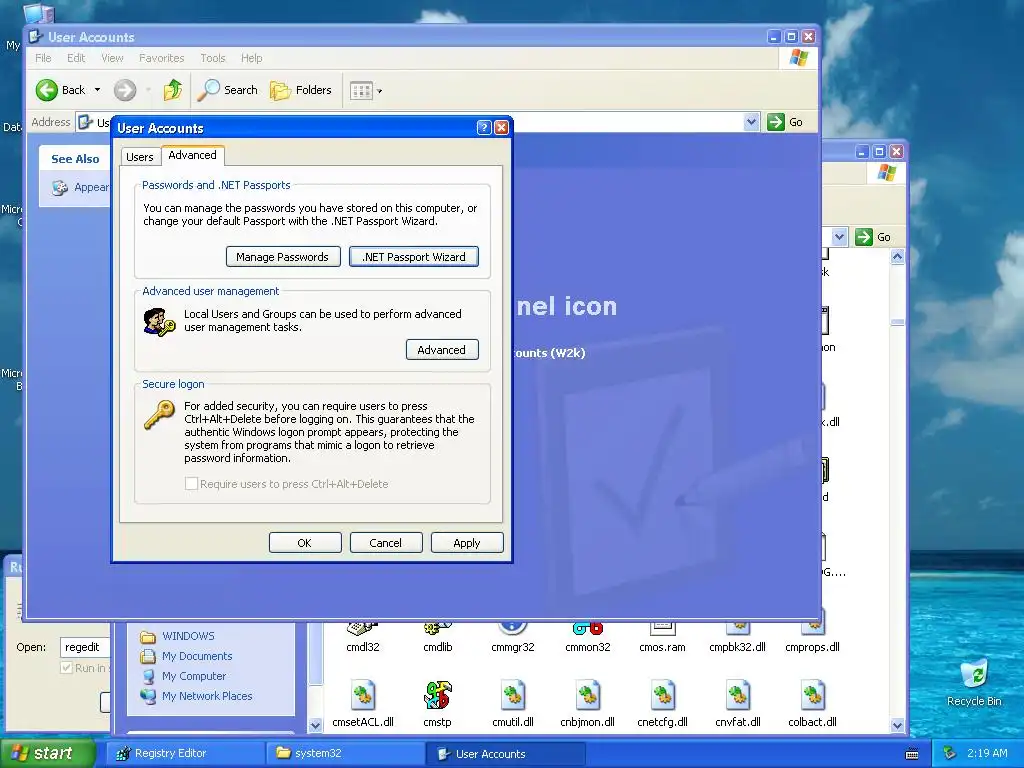Click the Back arrow icon in User Accounts window
This screenshot has width=1024, height=768.
tap(47, 90)
